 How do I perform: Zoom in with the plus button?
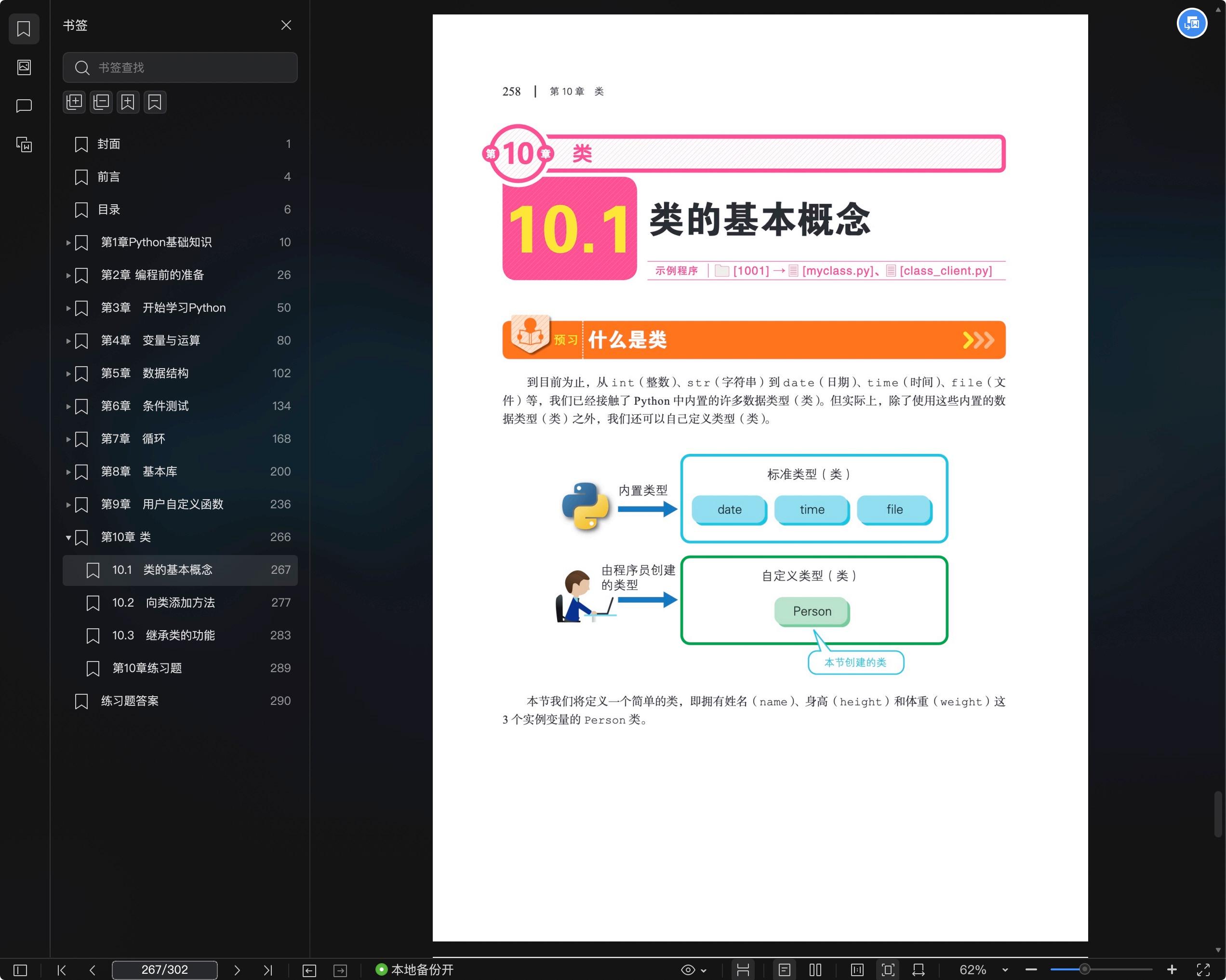click(x=1172, y=970)
